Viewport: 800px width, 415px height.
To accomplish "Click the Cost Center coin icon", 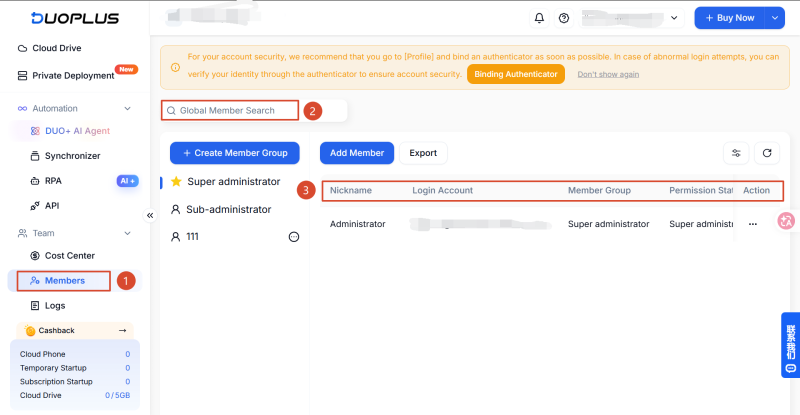I will coord(35,256).
